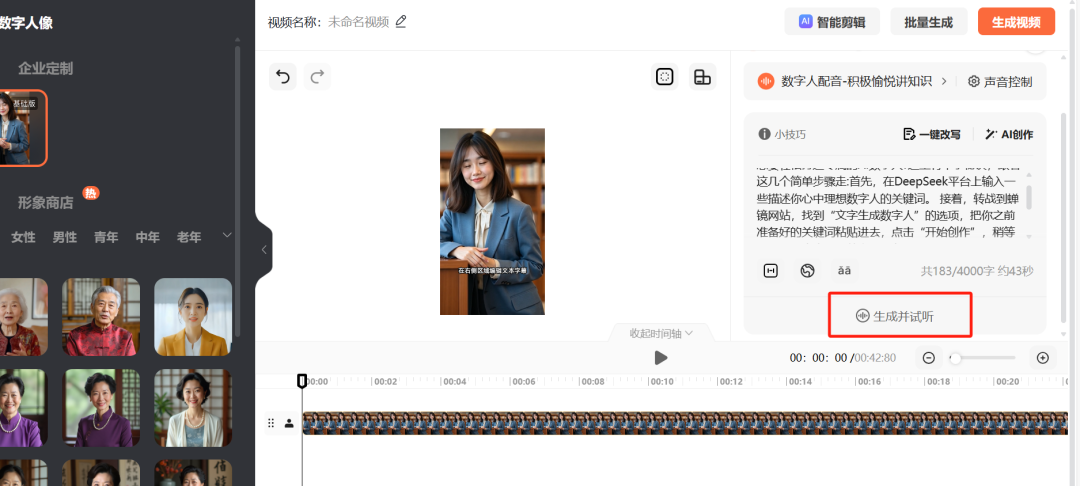This screenshot has height=486, width=1080.
Task: Click the āā pronunciation icon
Action: [x=844, y=271]
